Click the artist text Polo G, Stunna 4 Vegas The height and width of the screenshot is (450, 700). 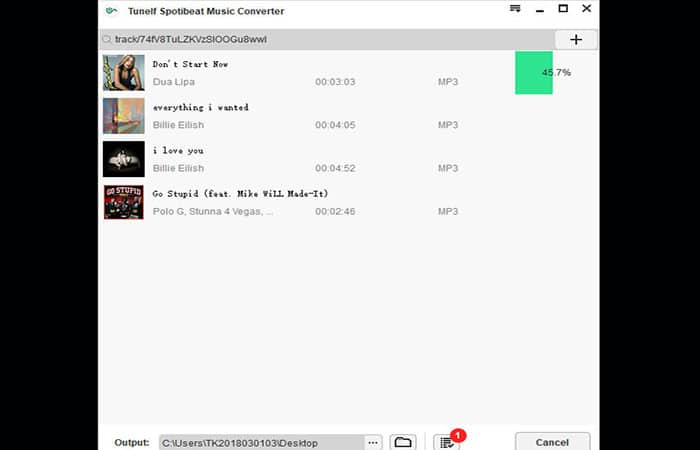213,212
